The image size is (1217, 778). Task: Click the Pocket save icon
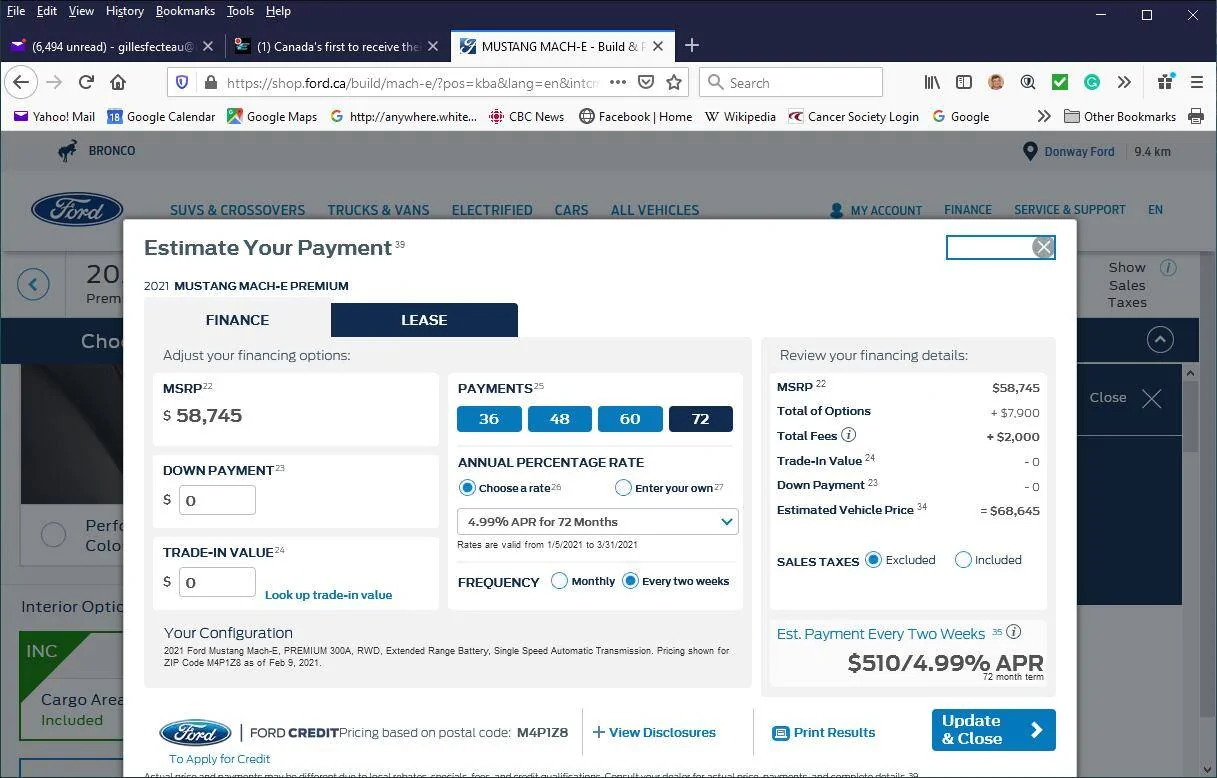[x=646, y=82]
